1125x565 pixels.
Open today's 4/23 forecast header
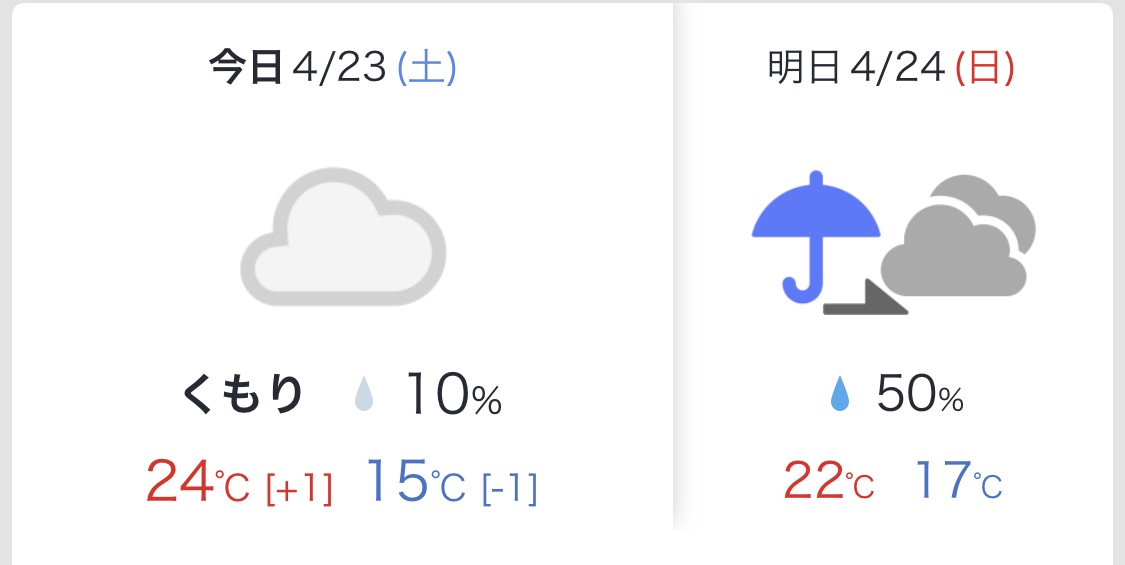pos(333,68)
